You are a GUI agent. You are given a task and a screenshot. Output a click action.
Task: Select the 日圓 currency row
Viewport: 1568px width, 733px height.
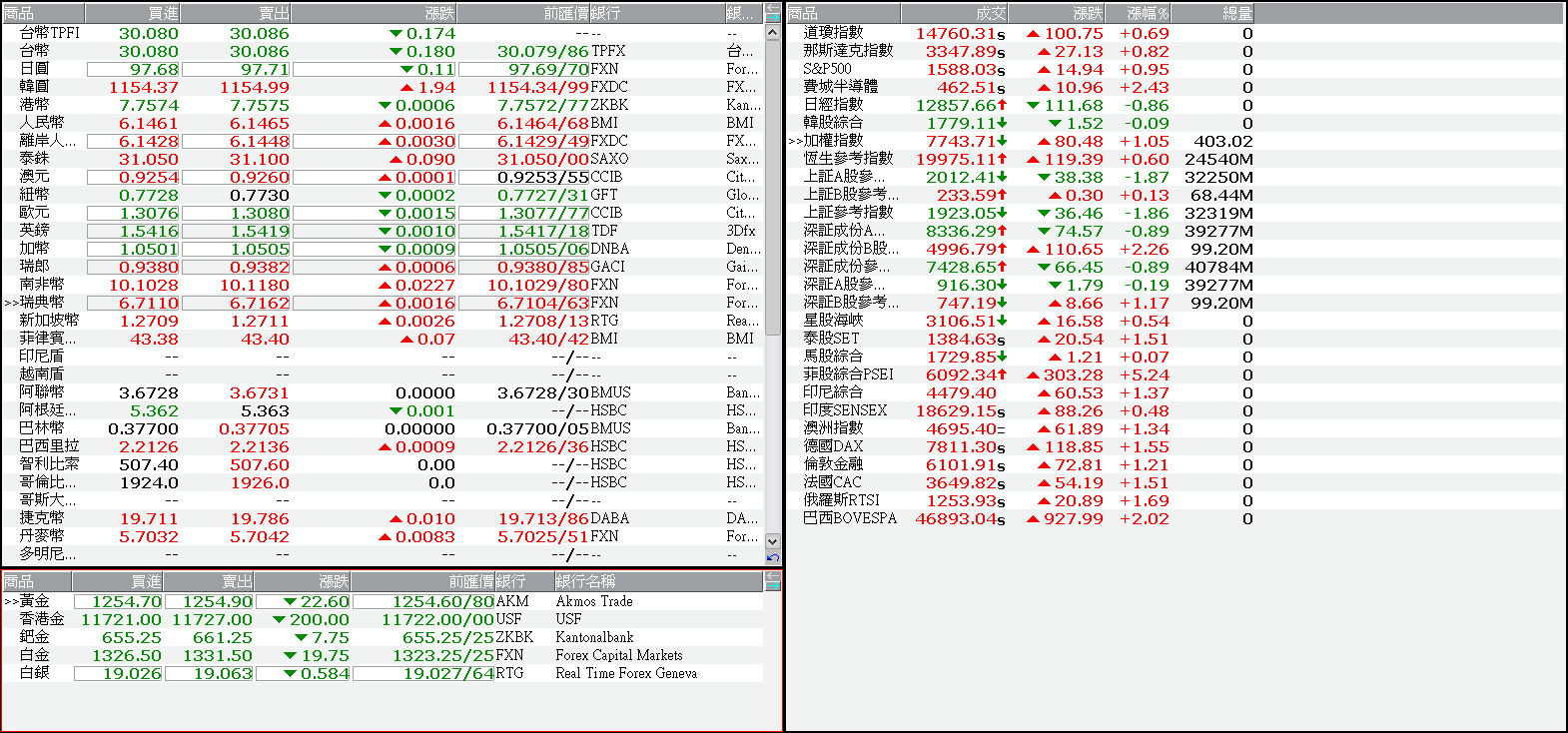(x=383, y=69)
